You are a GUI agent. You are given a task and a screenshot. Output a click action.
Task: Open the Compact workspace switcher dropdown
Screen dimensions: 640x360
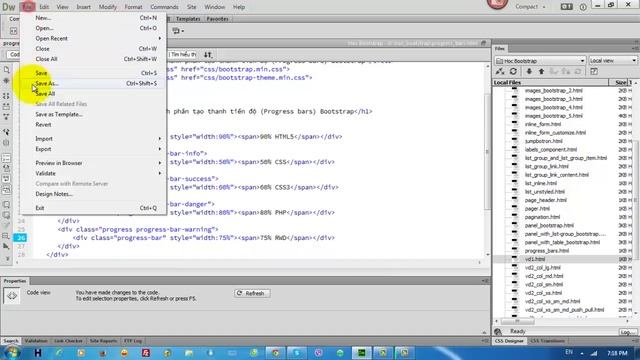[530, 7]
